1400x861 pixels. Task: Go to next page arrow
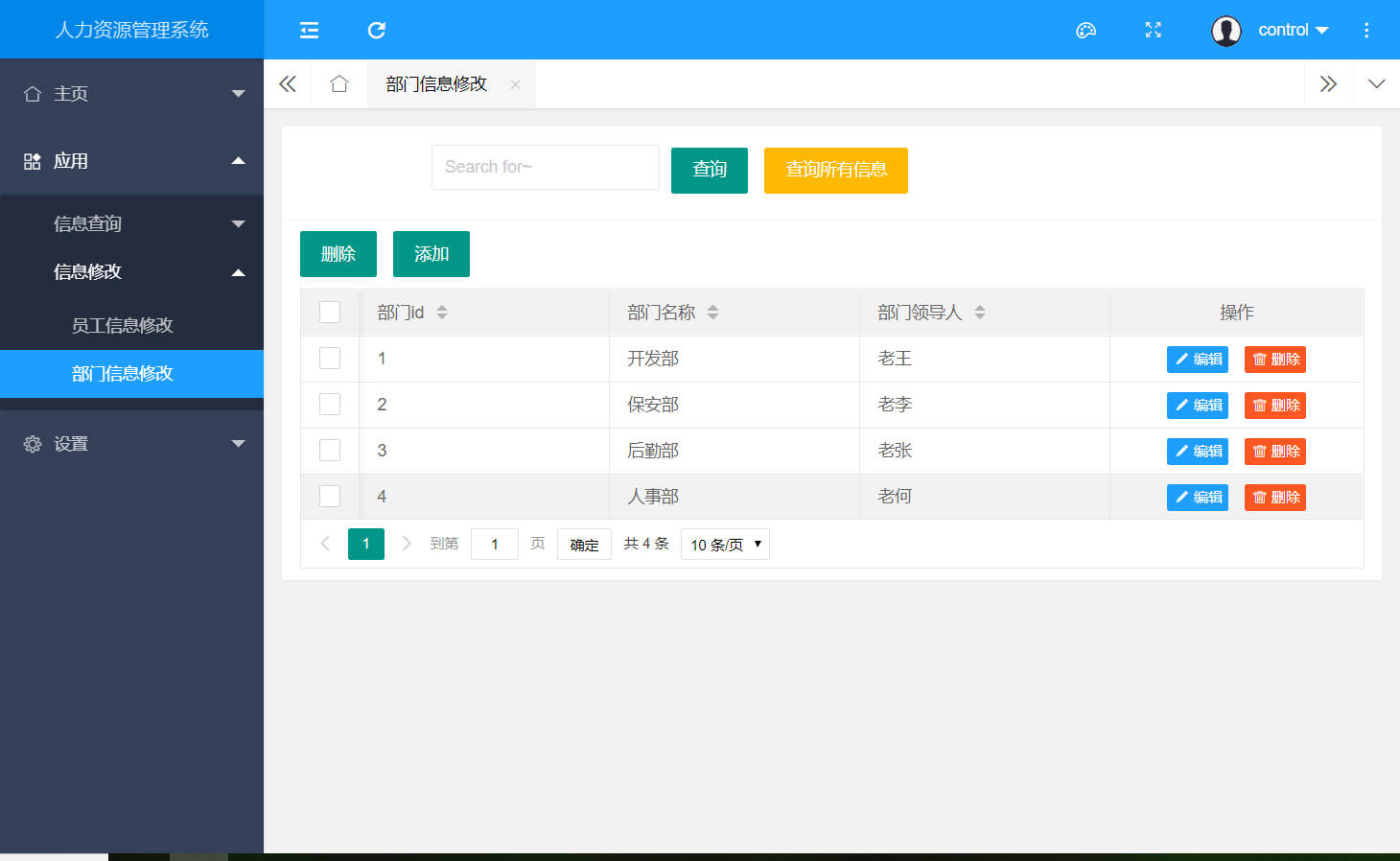point(407,544)
